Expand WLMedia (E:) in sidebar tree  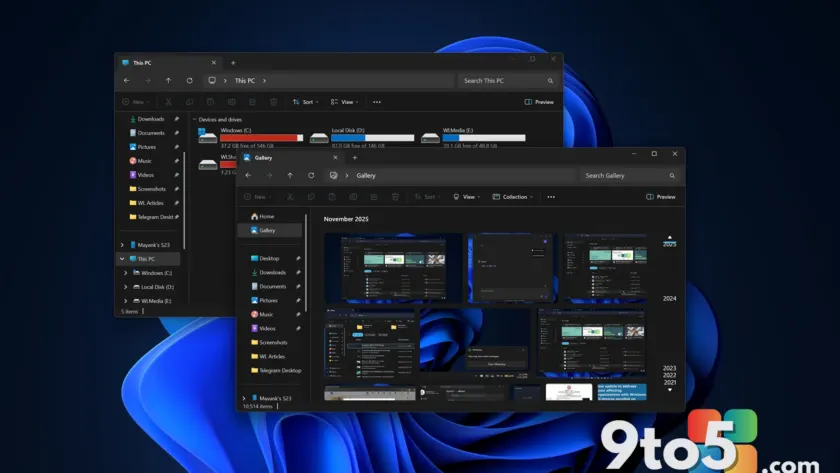tap(126, 301)
